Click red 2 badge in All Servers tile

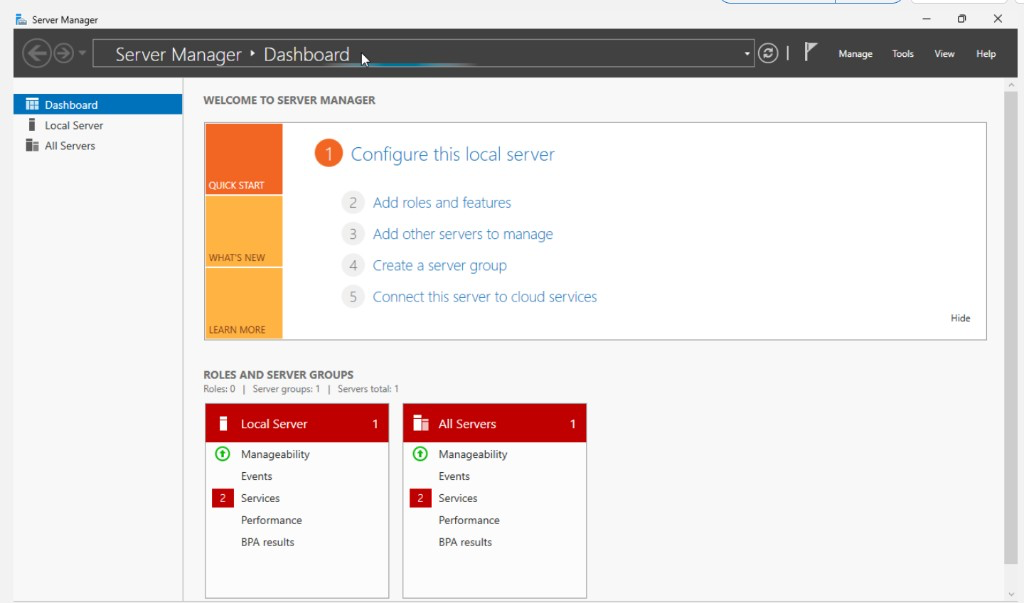[x=421, y=498]
